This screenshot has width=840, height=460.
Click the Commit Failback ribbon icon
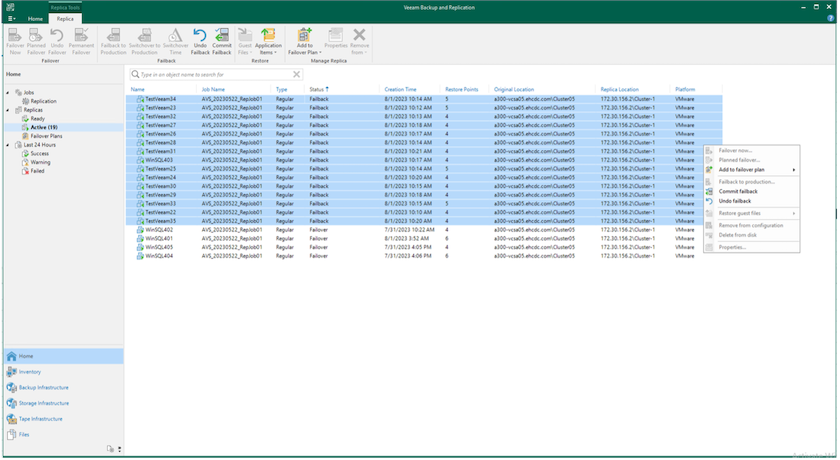coord(222,41)
